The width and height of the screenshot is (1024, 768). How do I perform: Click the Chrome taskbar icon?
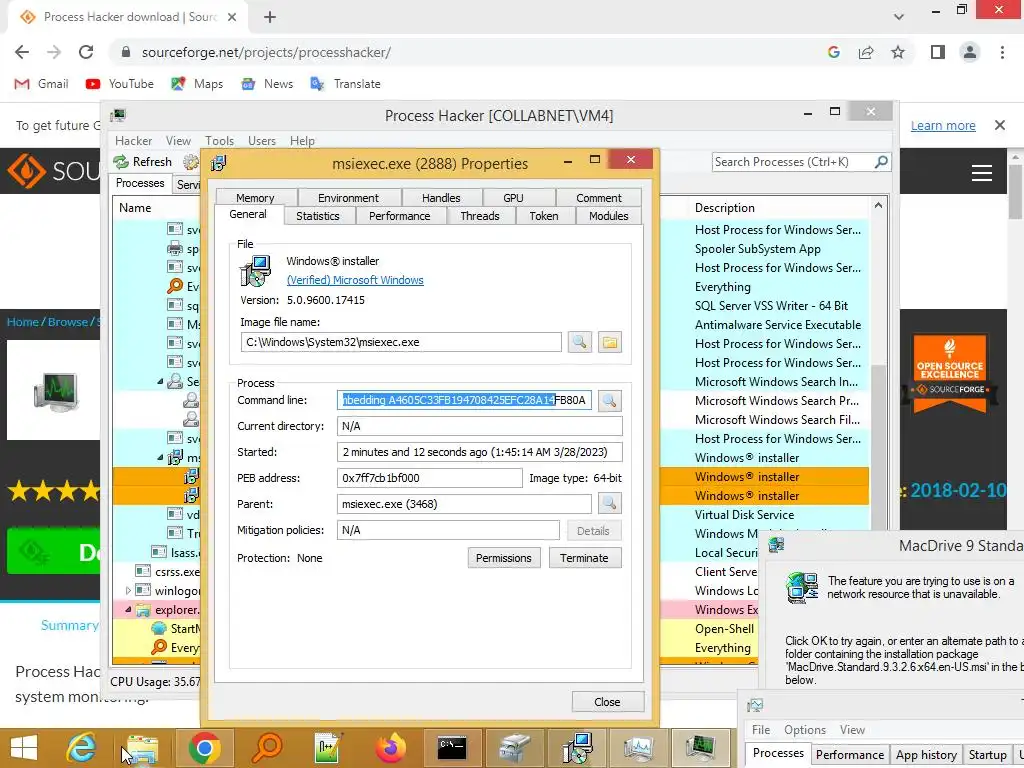click(x=204, y=748)
